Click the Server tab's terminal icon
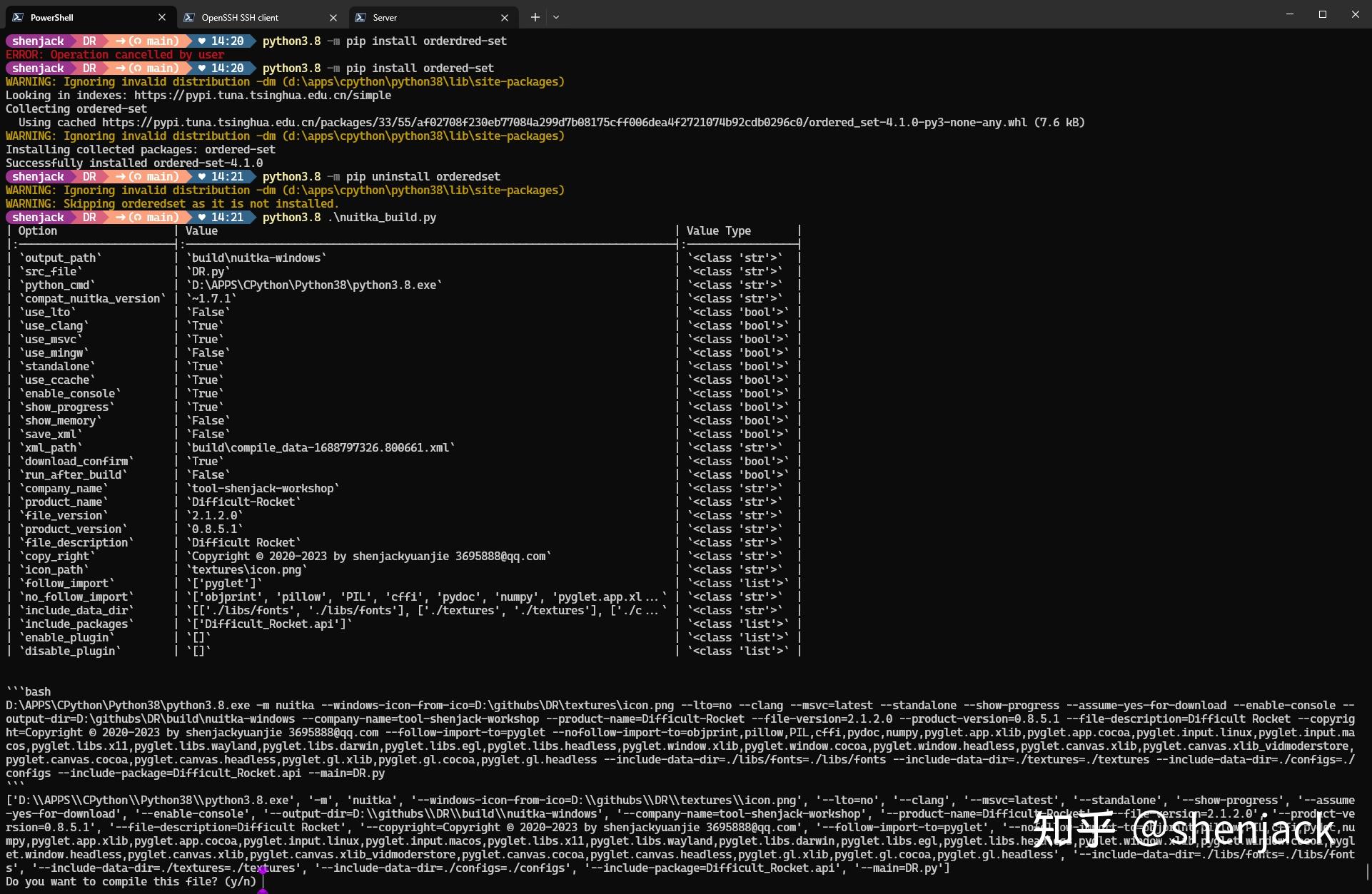The width and height of the screenshot is (1372, 894). click(x=360, y=17)
